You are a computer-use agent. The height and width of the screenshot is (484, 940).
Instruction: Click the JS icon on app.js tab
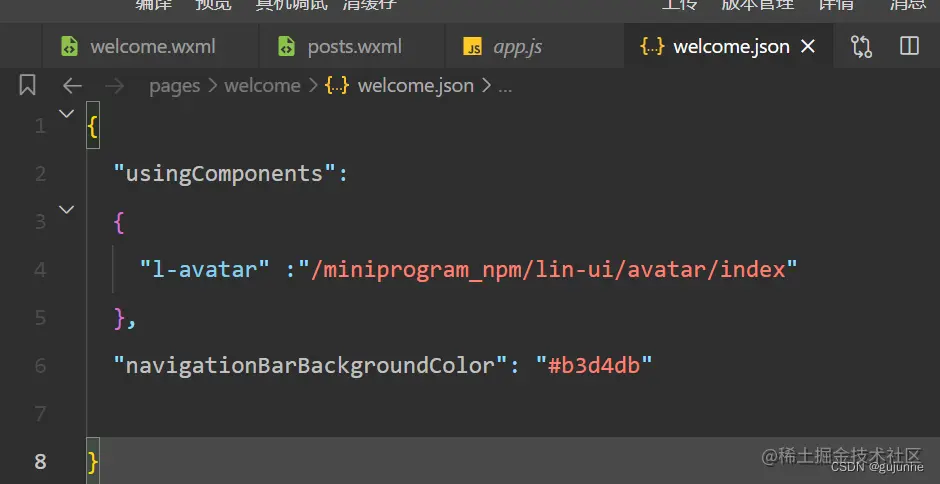472,47
